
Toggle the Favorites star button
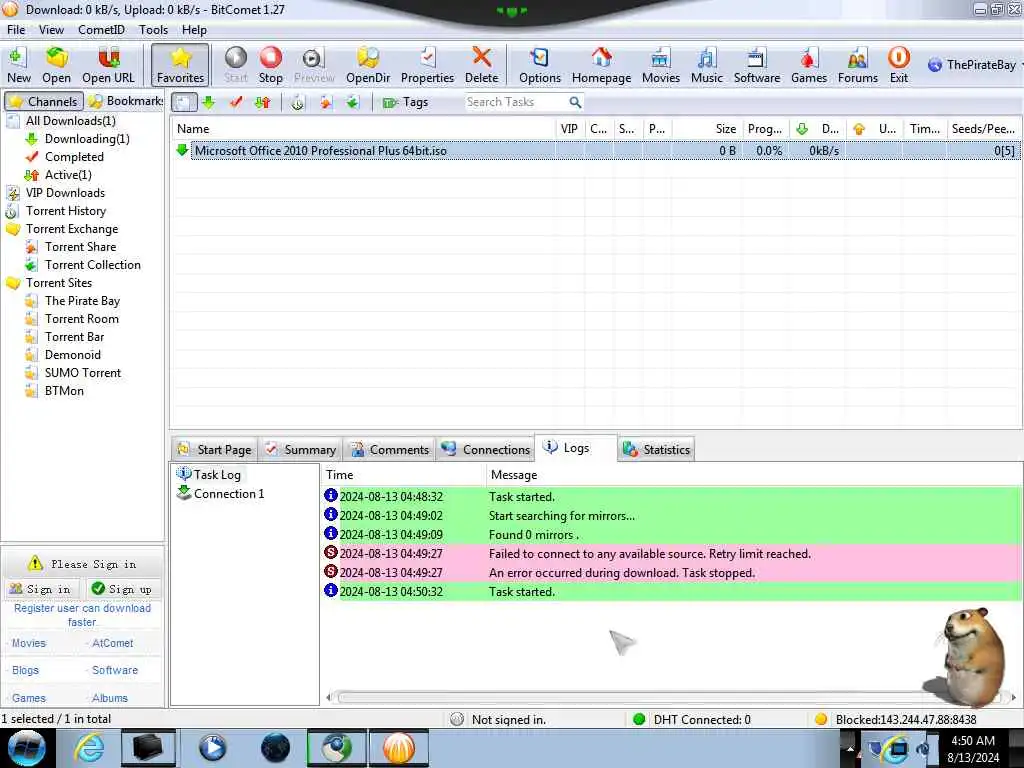(180, 65)
